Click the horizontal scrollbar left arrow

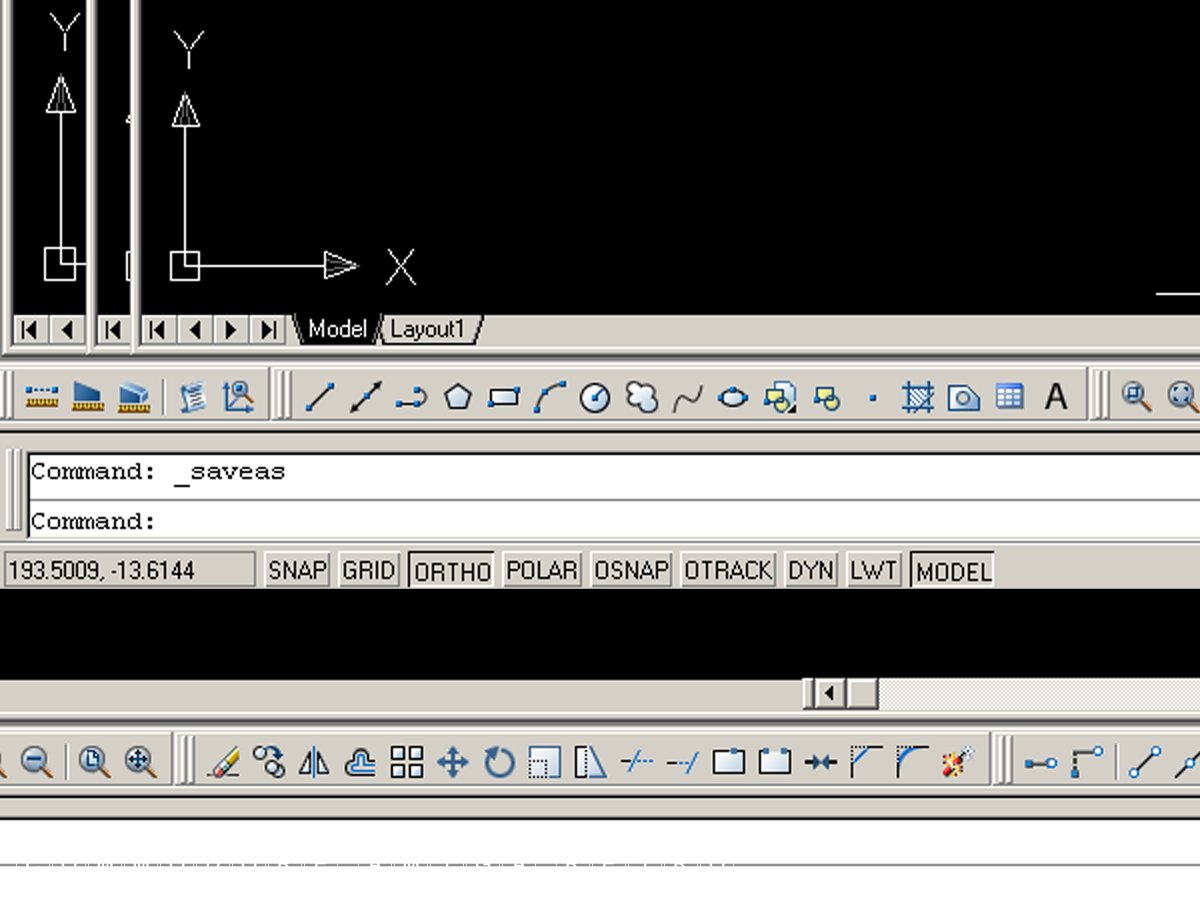(829, 693)
